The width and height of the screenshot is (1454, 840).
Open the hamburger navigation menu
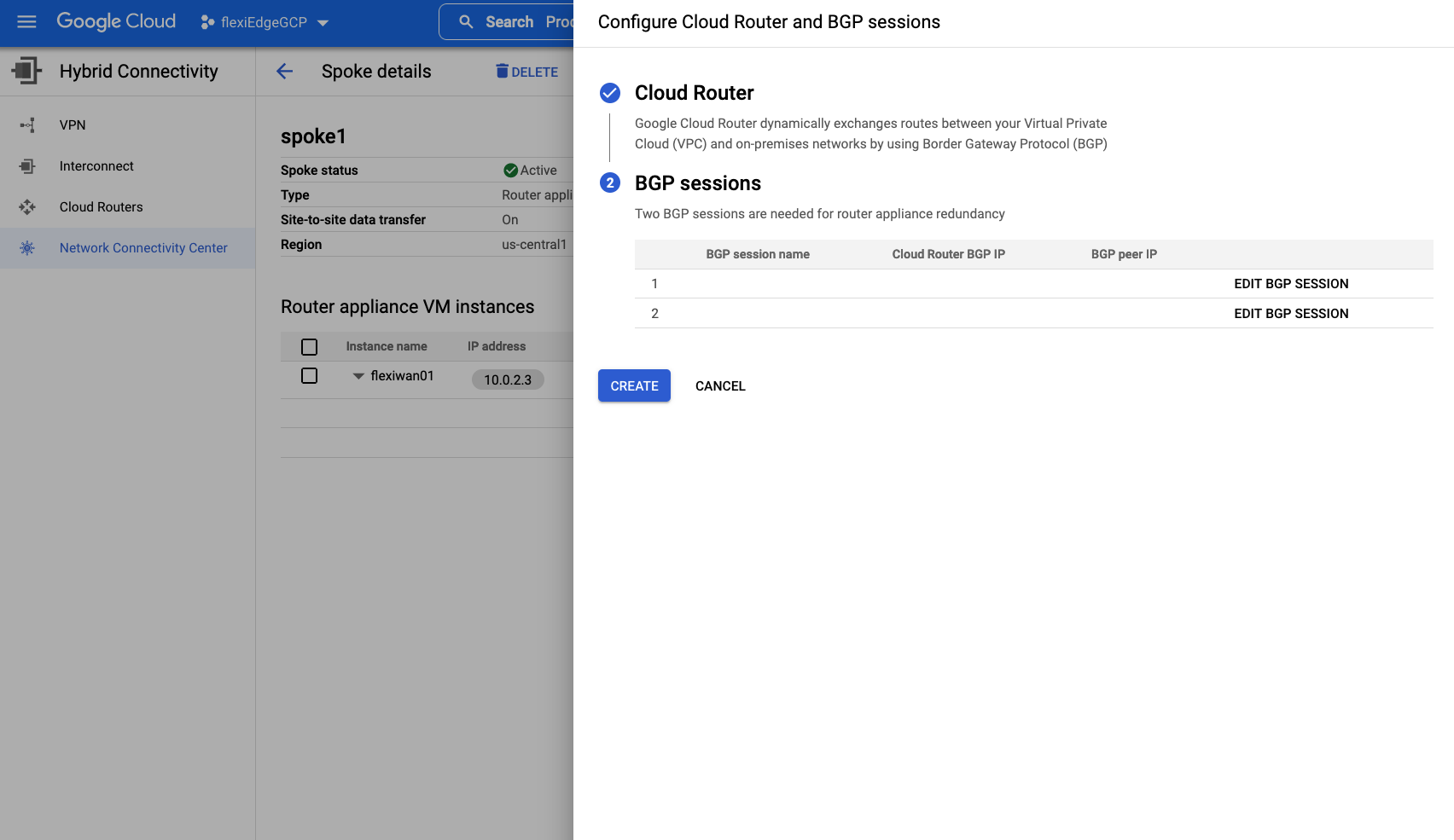pos(26,22)
